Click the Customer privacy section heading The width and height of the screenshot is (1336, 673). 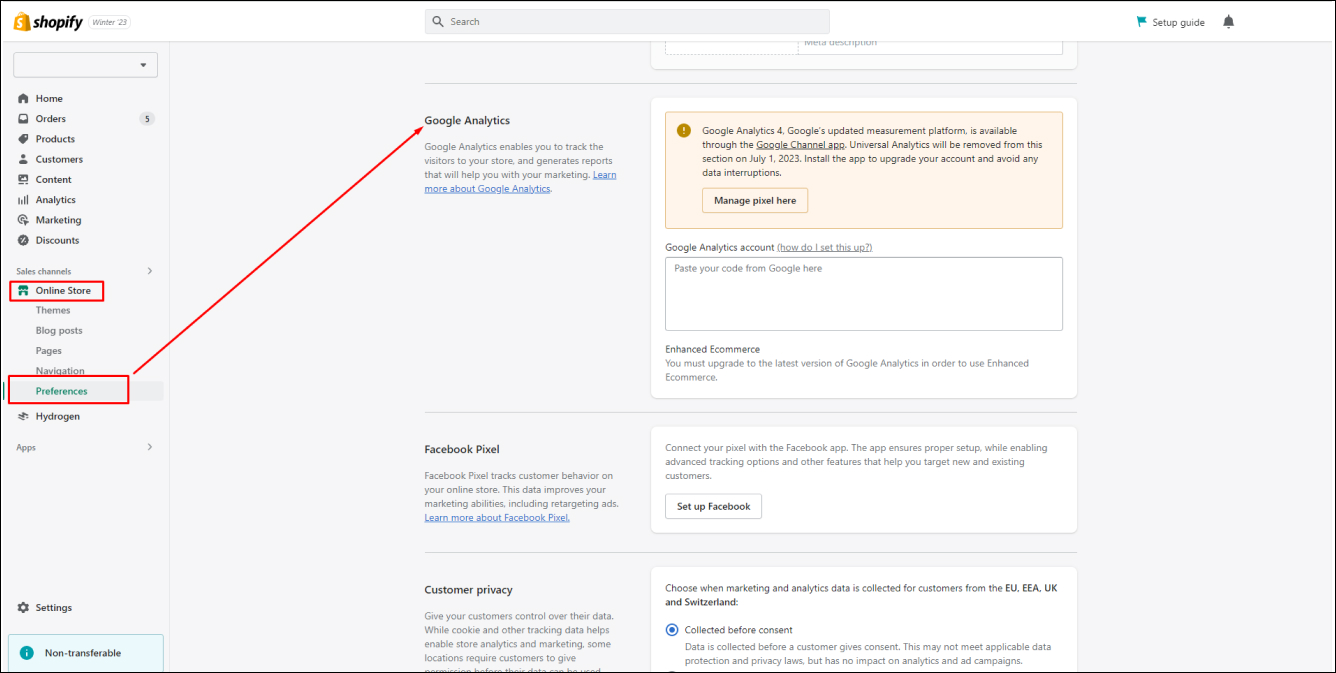click(x=468, y=590)
